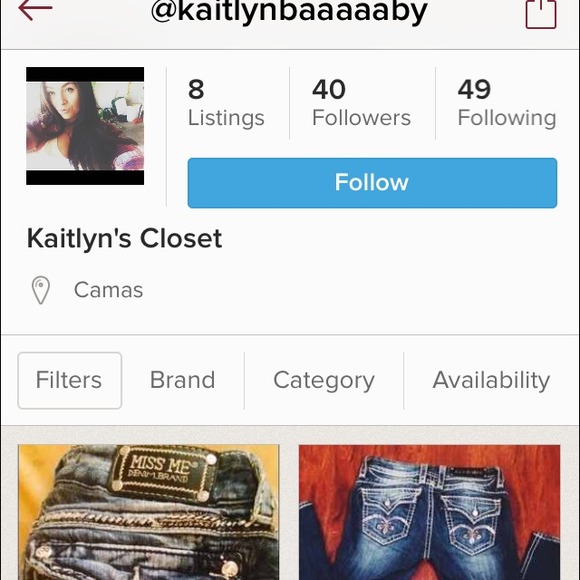This screenshot has width=580, height=580.
Task: Open the Miss Me jeans listing
Action: pos(149,512)
